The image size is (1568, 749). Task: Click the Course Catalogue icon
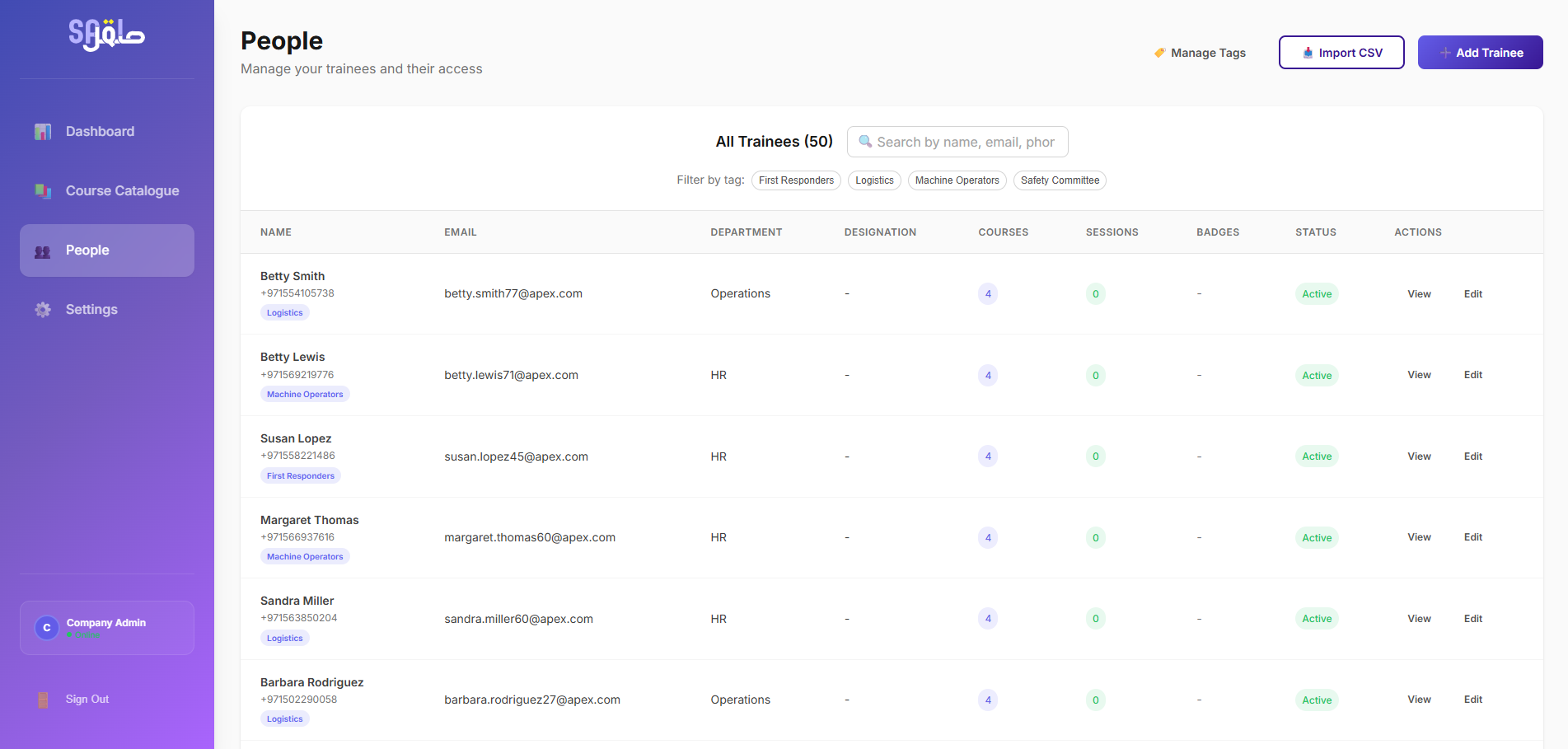pos(43,191)
